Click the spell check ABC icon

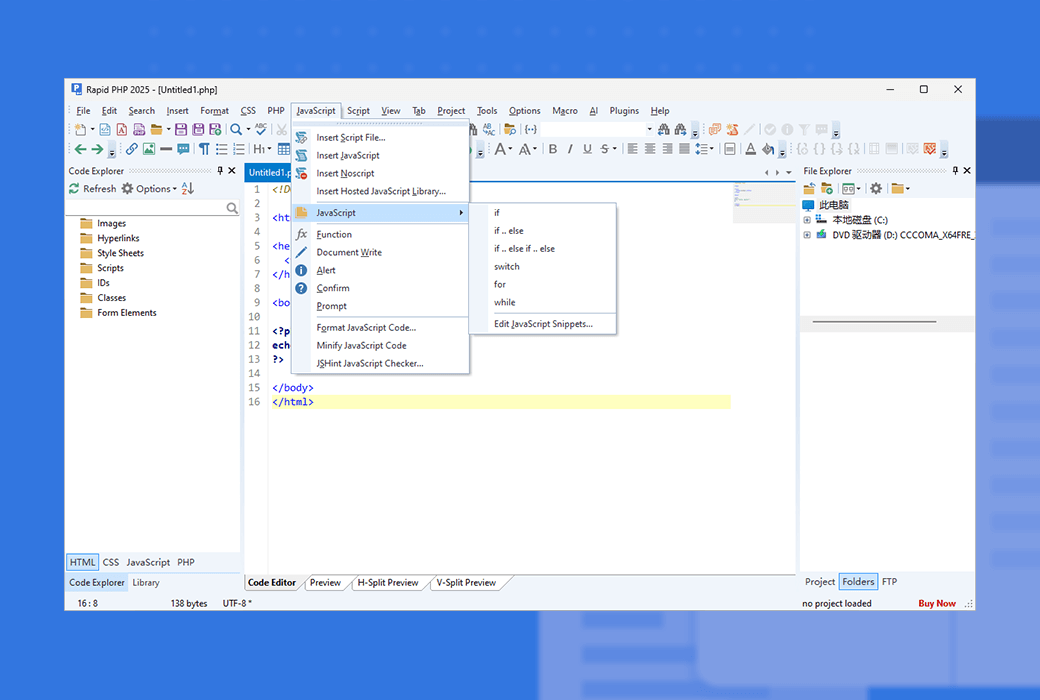(x=261, y=129)
